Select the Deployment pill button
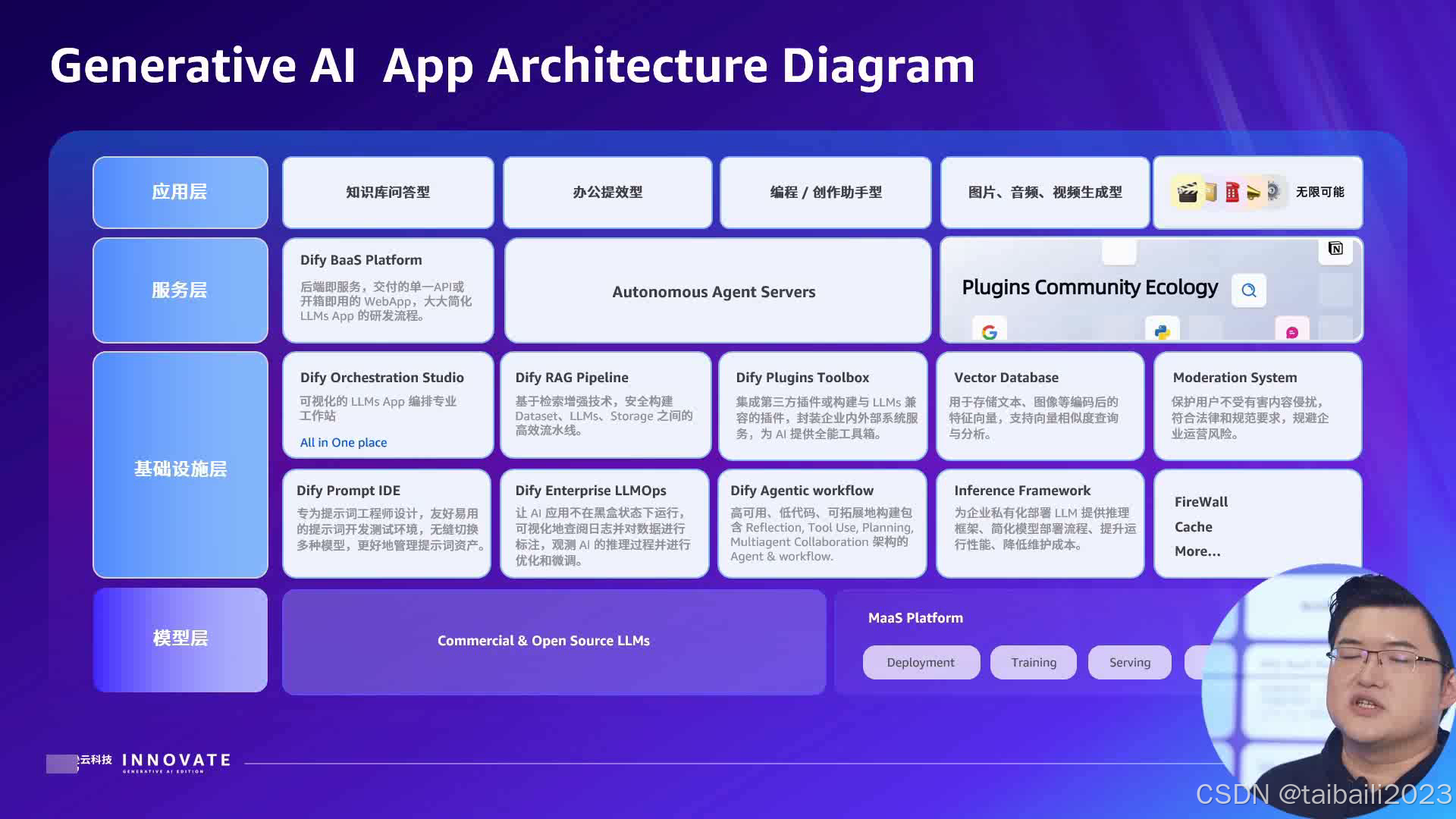The width and height of the screenshot is (1456, 819). (921, 662)
